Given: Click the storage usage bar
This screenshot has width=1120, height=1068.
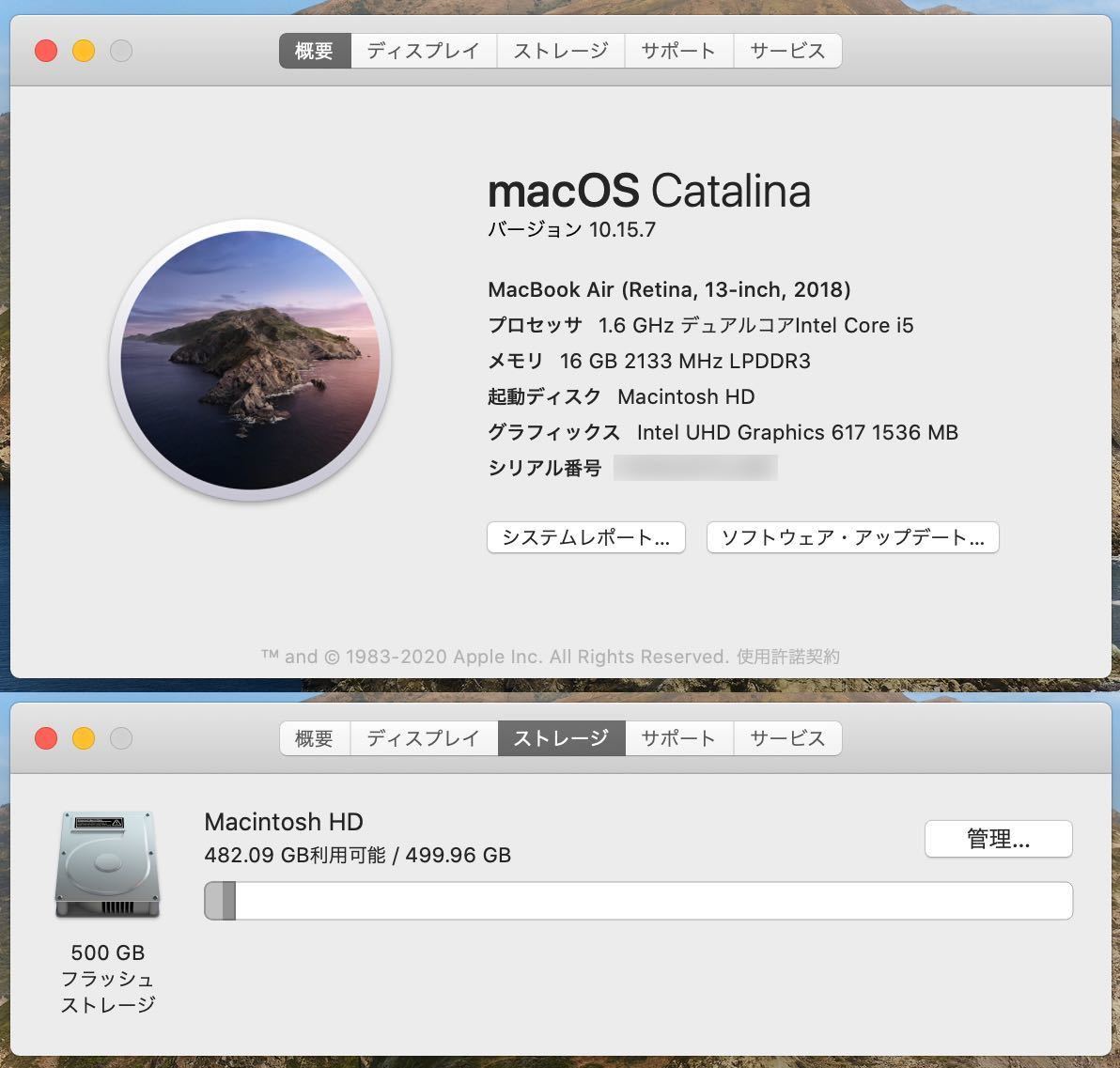Looking at the screenshot, I should [639, 901].
